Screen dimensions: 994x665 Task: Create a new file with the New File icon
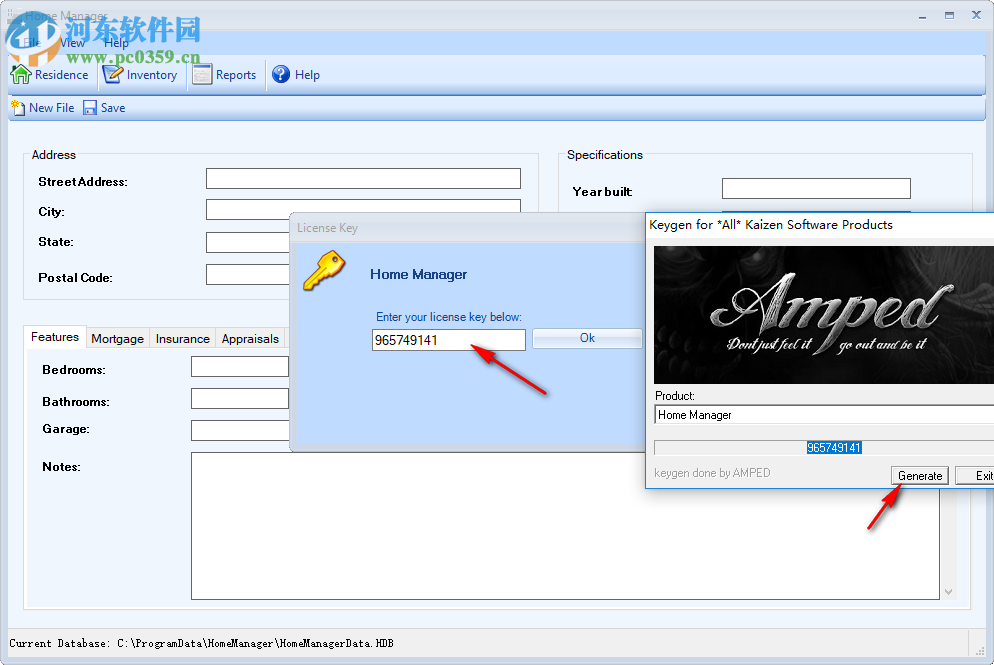coord(17,107)
